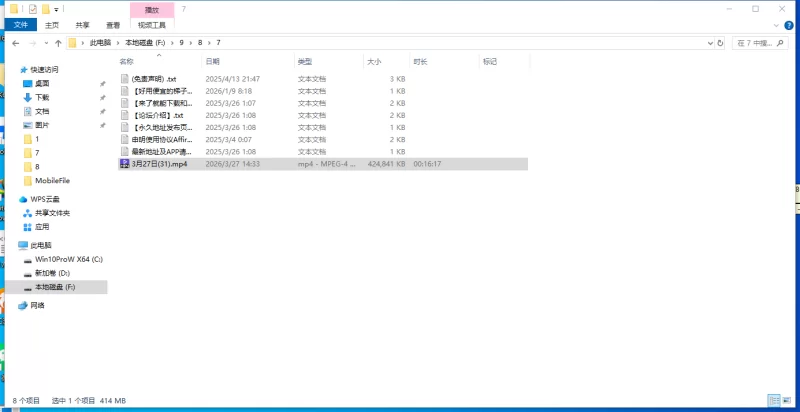This screenshot has height=412, width=800.
Task: Switch to details view via status bar icon
Action: click(x=774, y=401)
